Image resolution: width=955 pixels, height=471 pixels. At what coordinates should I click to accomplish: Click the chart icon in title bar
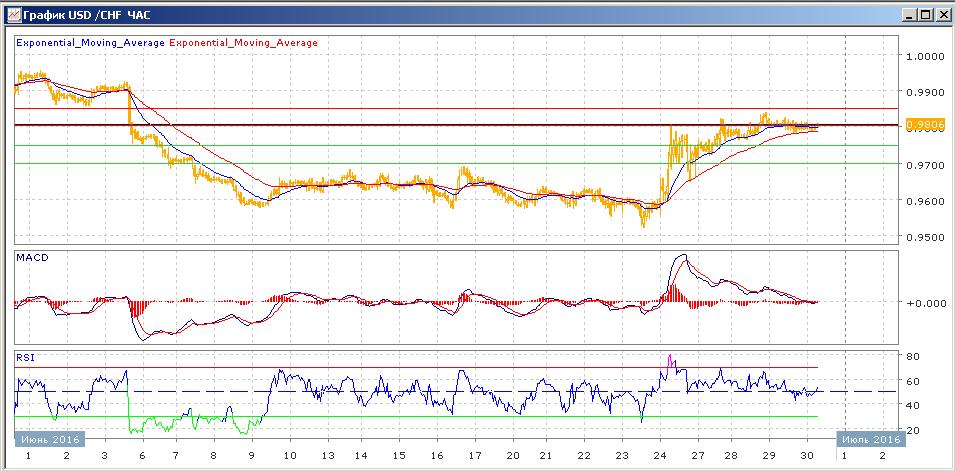[x=12, y=14]
